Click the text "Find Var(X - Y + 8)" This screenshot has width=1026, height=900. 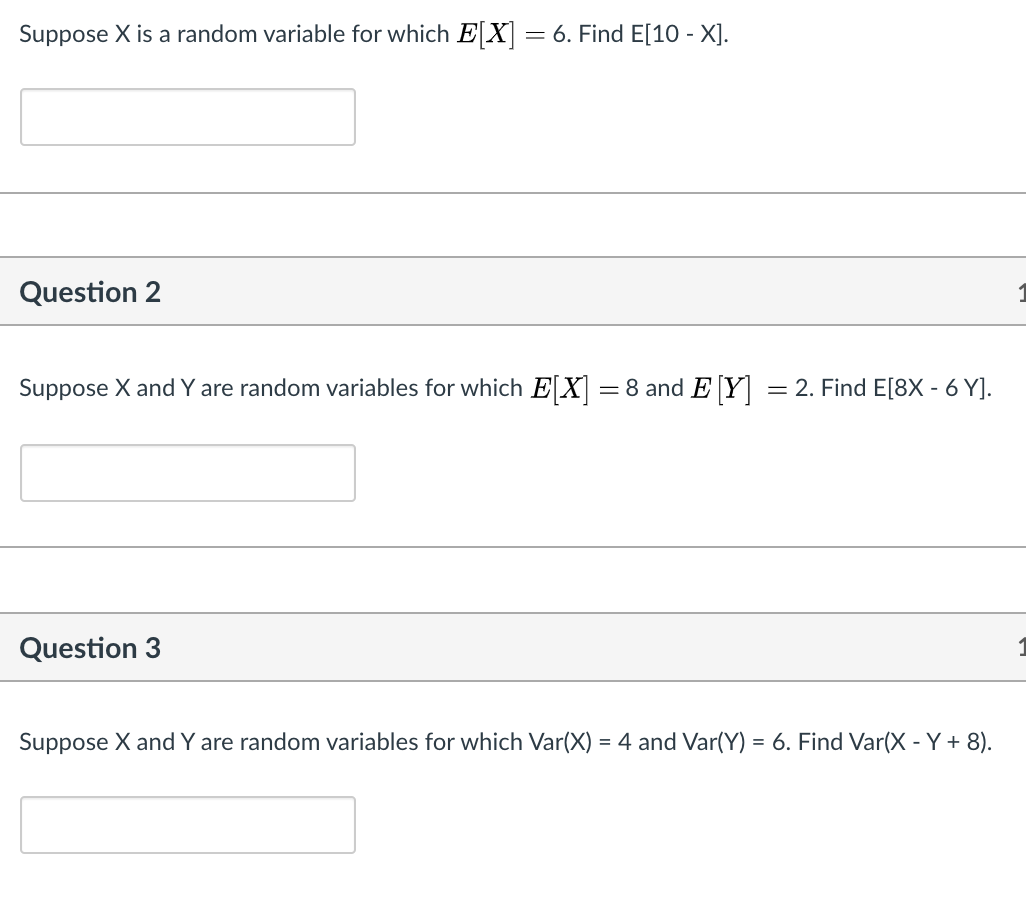(x=895, y=742)
